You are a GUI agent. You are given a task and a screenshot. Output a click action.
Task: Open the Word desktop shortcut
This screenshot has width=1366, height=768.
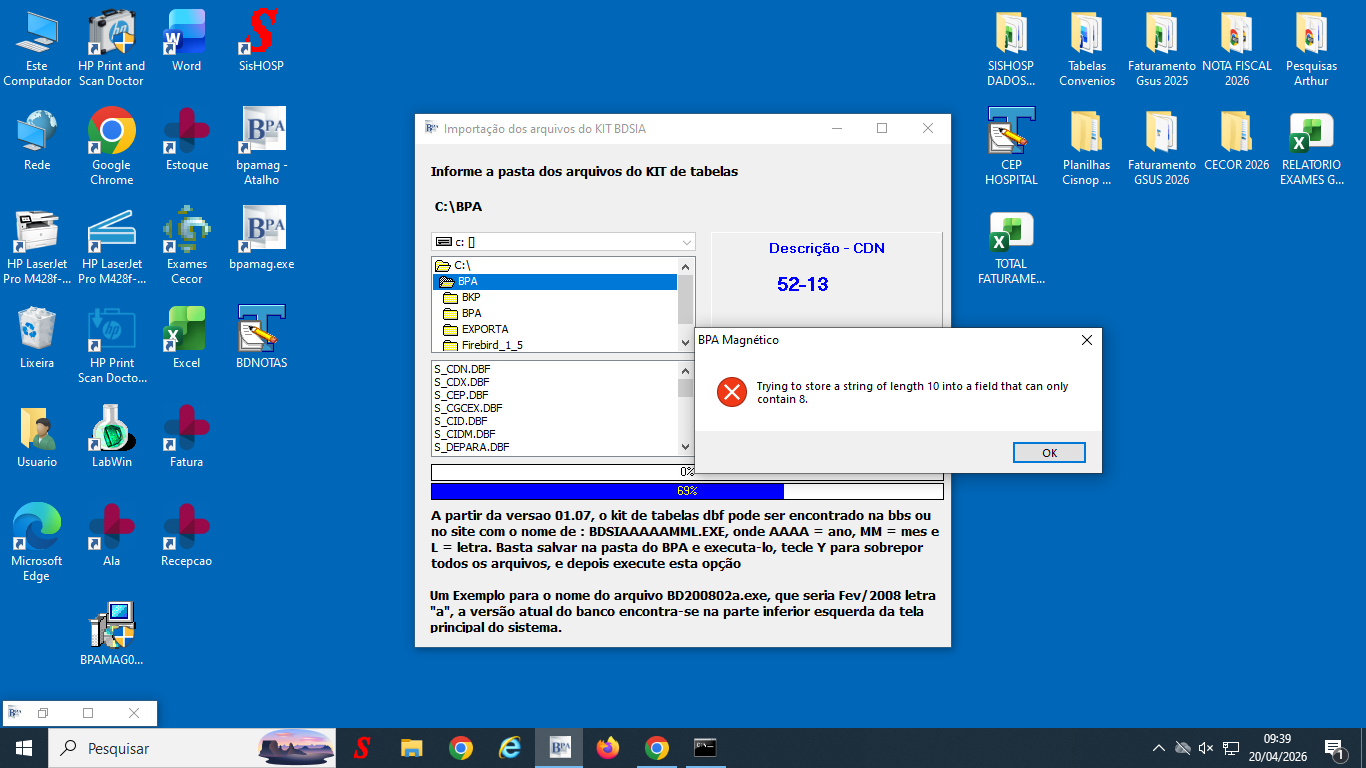tap(186, 41)
